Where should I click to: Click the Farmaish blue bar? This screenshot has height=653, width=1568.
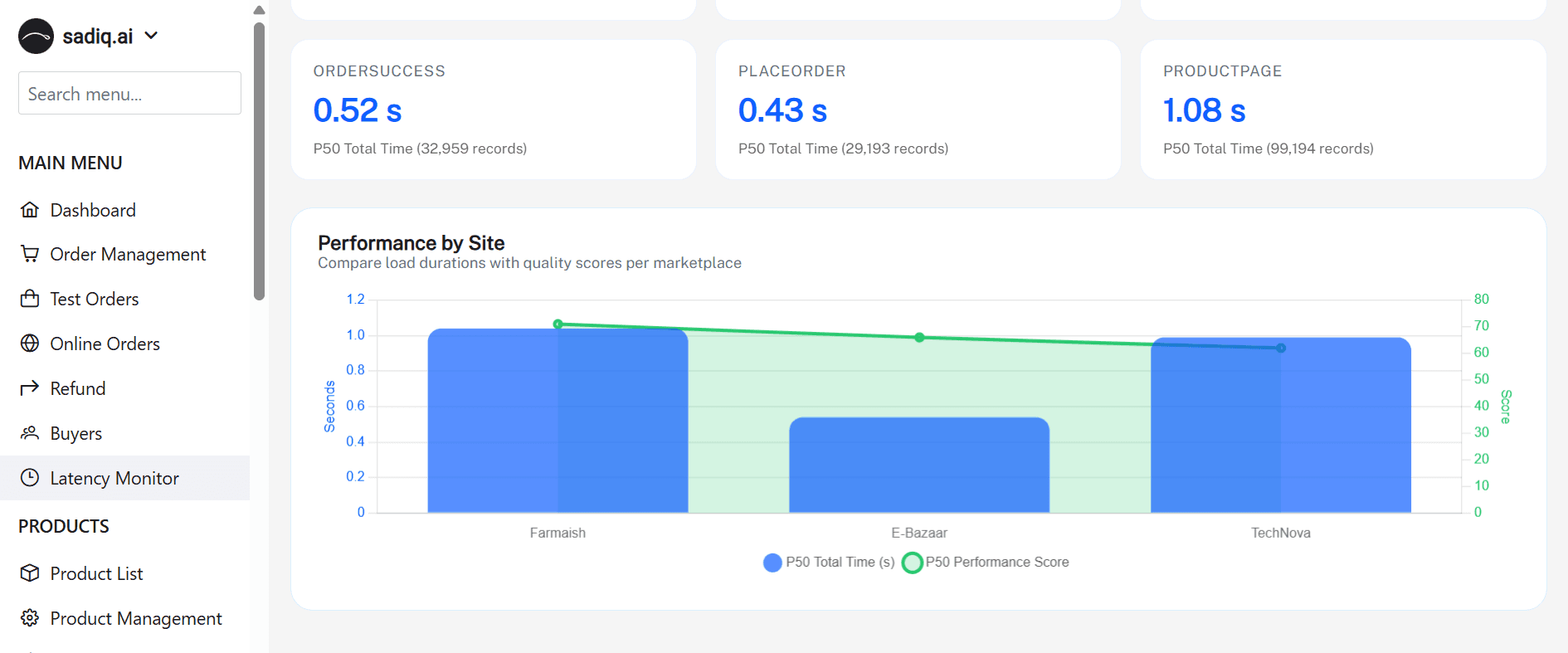558,421
